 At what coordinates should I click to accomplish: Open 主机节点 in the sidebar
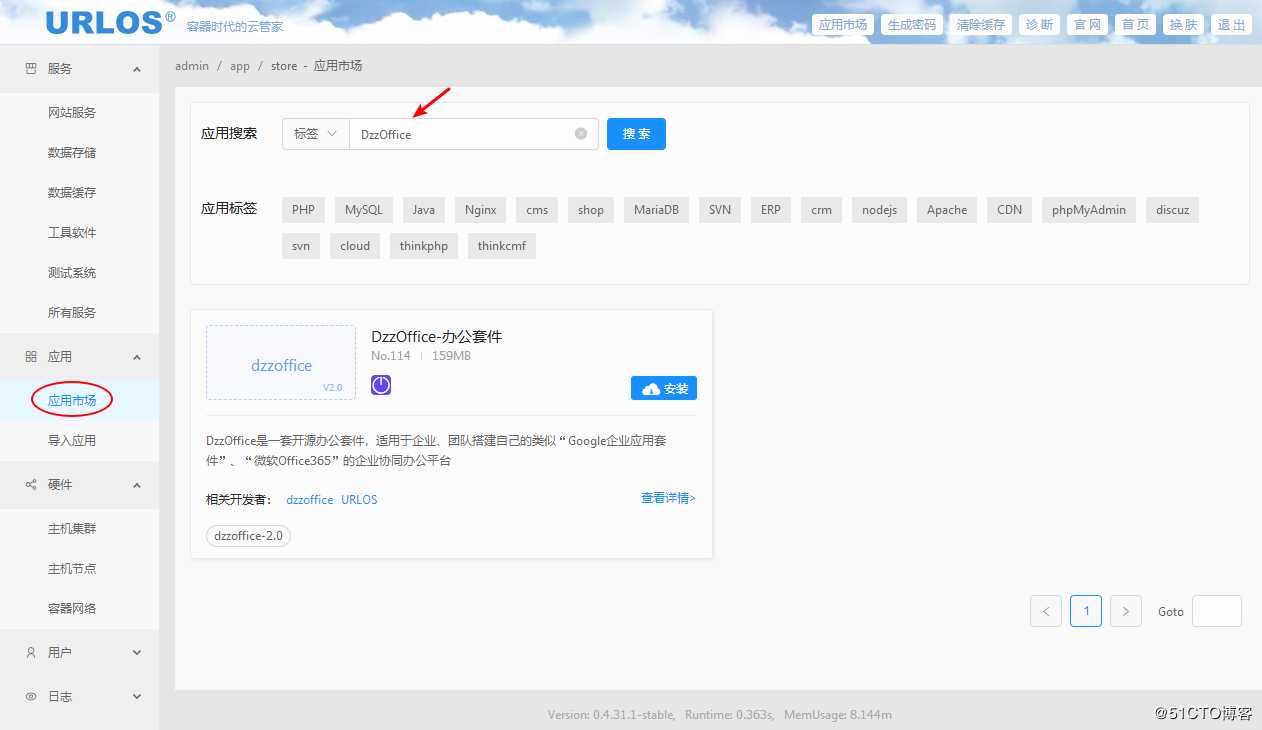click(x=72, y=568)
